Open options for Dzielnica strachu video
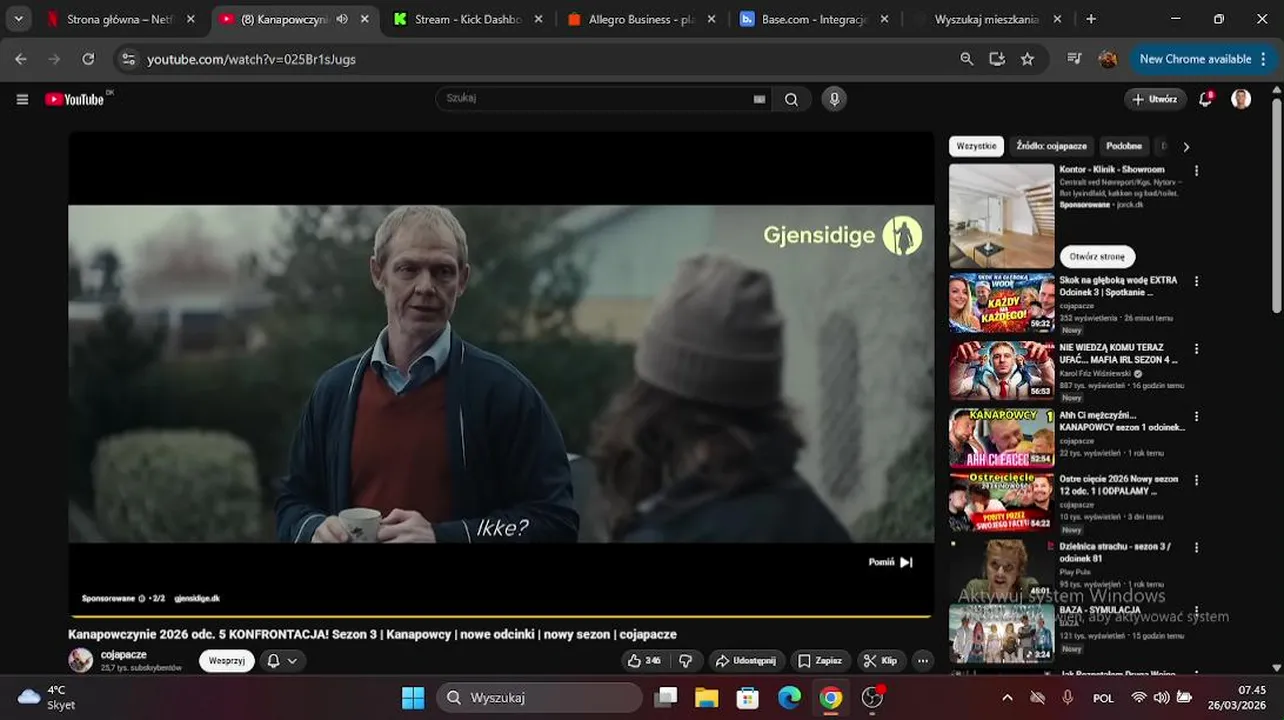The width and height of the screenshot is (1284, 720). (x=1196, y=548)
